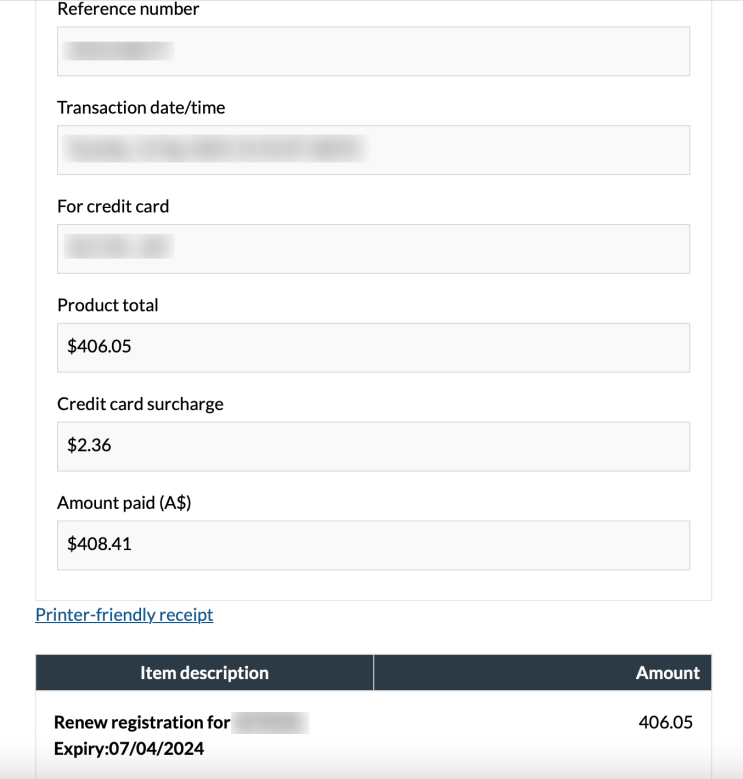
Task: Click the Amount column header
Action: (x=542, y=673)
